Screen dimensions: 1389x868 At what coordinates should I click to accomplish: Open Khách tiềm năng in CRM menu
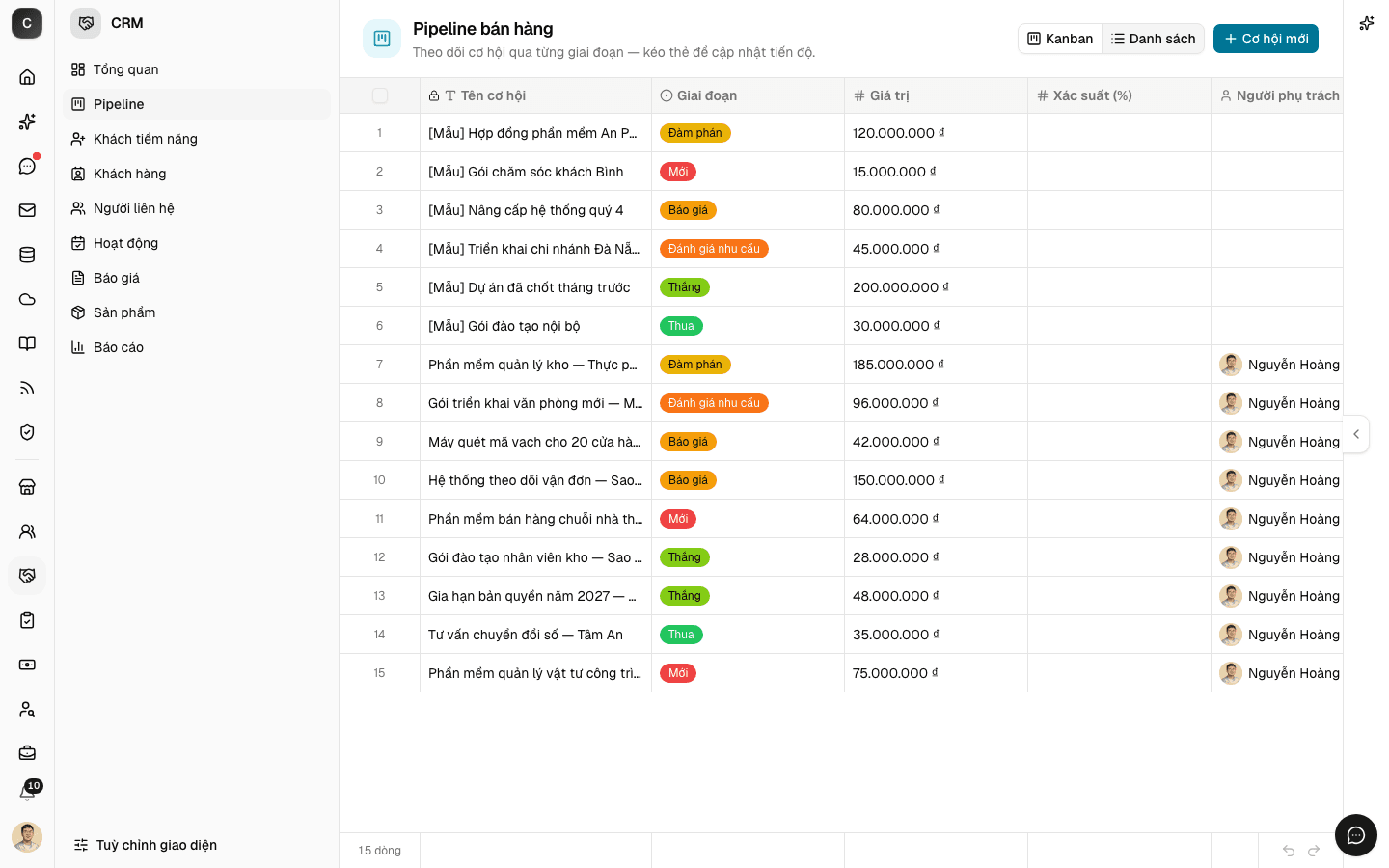pyautogui.click(x=197, y=139)
